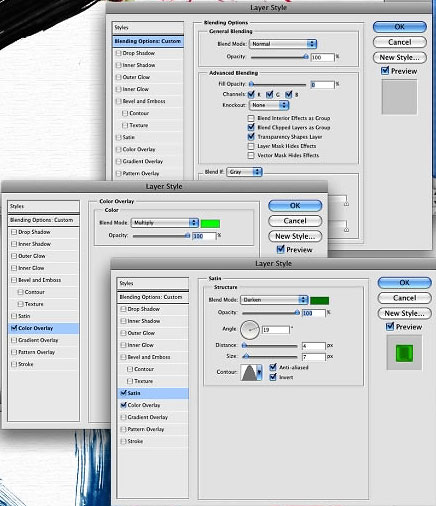Select Drop Shadow in the top dialog list
436x506 pixels.
pos(148,53)
